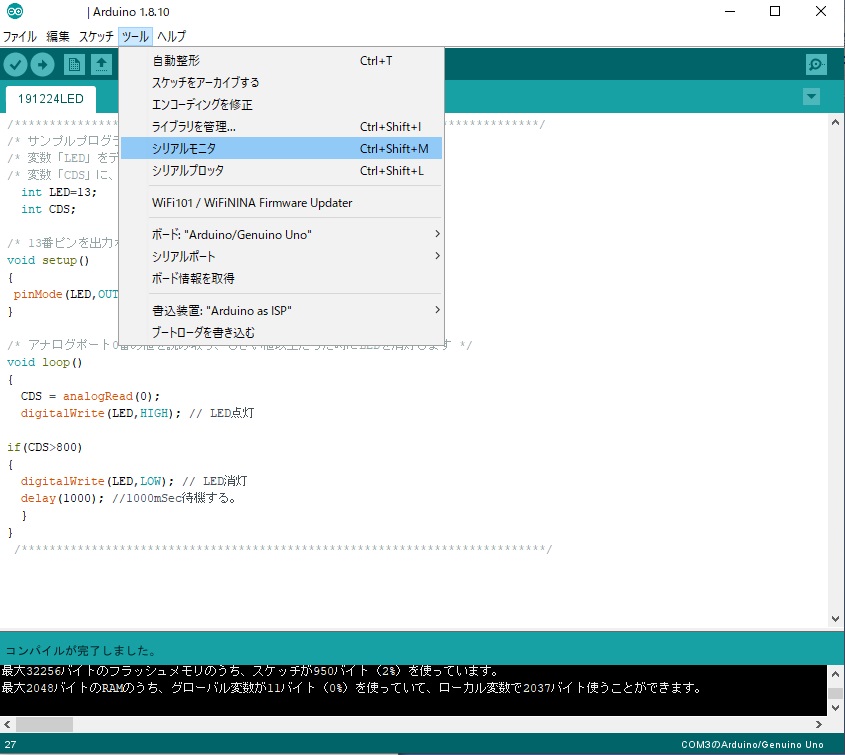This screenshot has width=845, height=755.
Task: Switch to the 191224LED sketch tab
Action: tap(51, 99)
